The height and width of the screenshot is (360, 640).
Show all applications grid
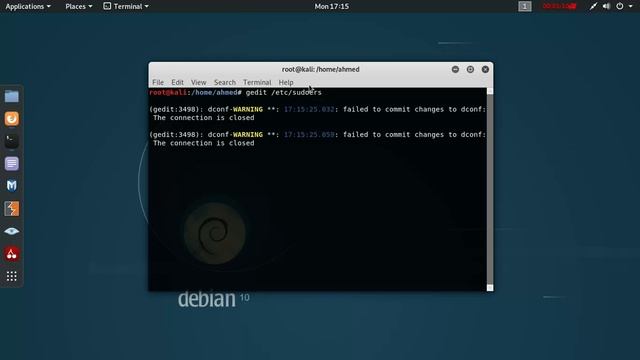11,276
